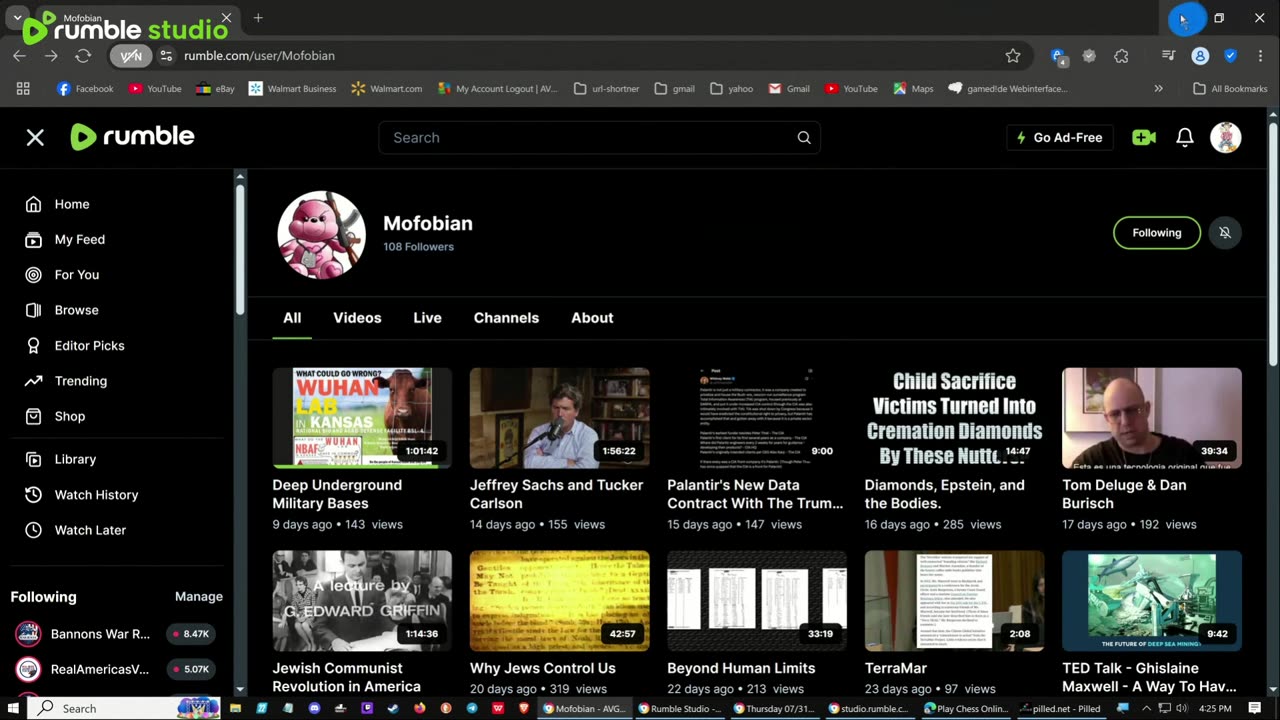Click Manage next to Following
The height and width of the screenshot is (720, 1280).
click(199, 597)
